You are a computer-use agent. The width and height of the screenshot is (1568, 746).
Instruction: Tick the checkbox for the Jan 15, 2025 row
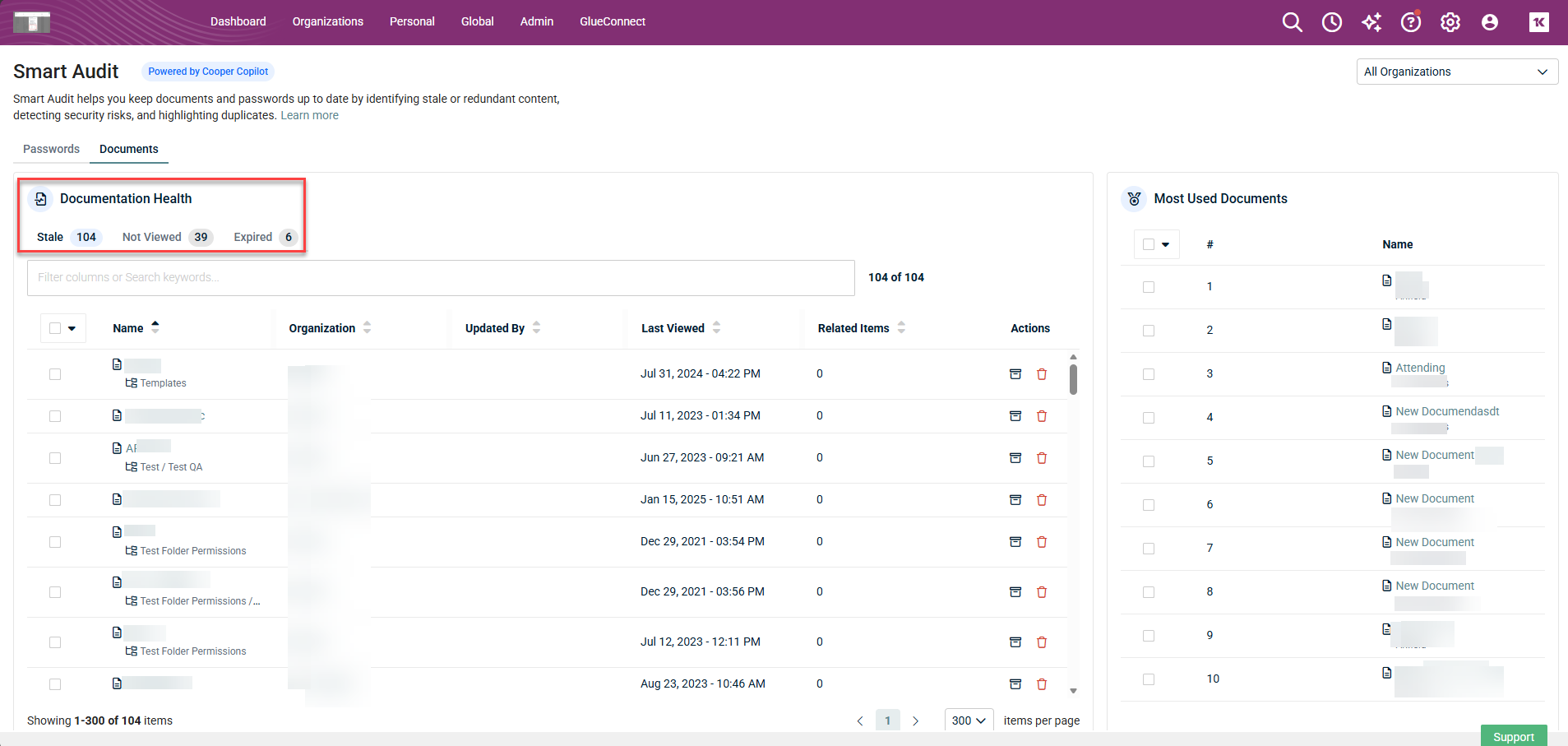click(55, 500)
